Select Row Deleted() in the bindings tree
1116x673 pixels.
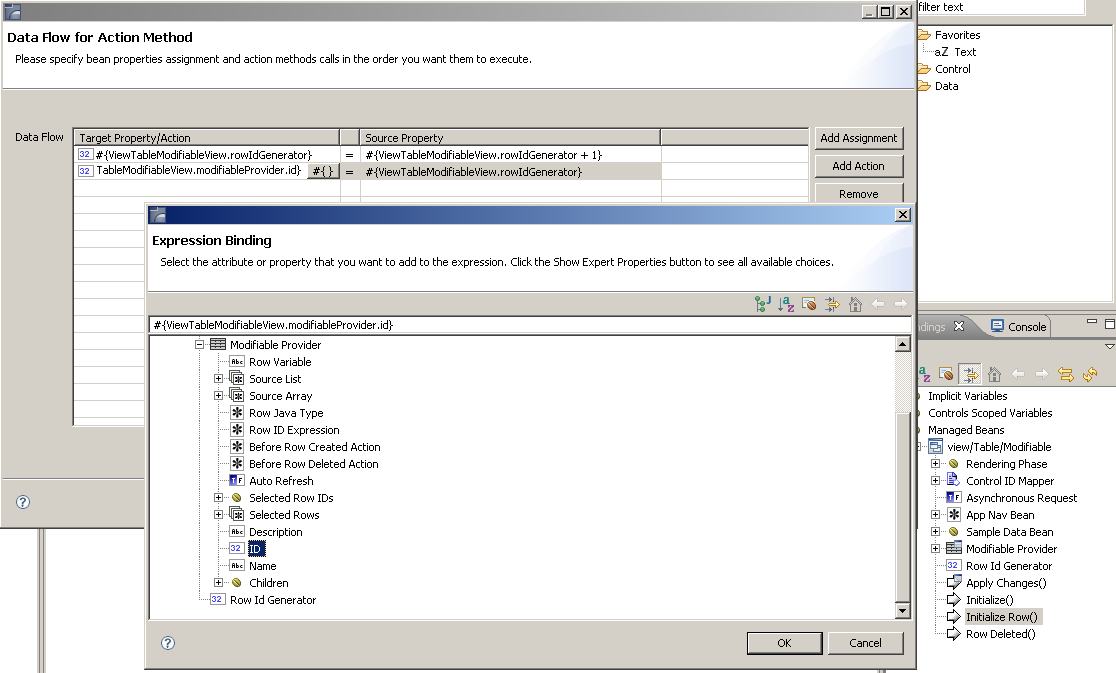(x=1000, y=634)
